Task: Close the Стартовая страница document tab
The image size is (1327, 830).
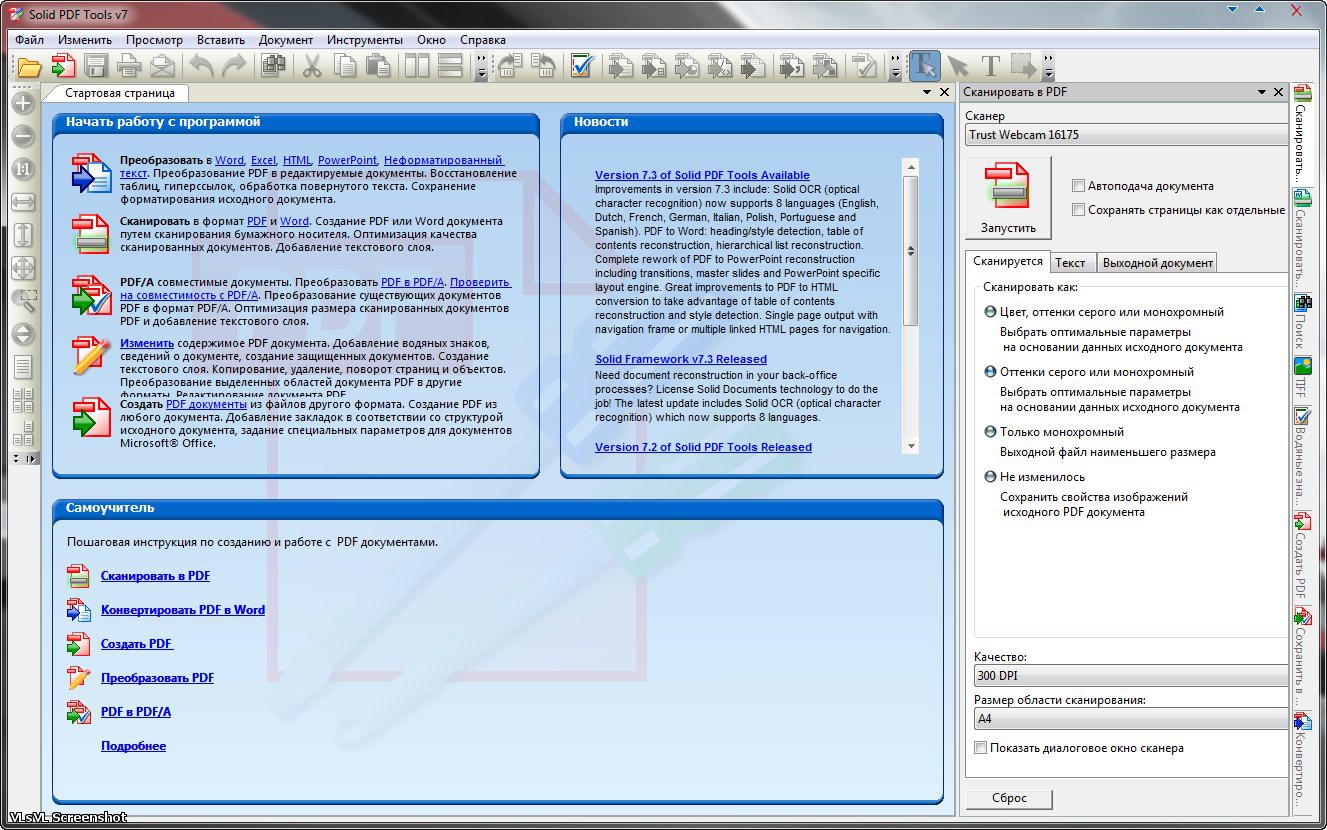Action: click(945, 92)
